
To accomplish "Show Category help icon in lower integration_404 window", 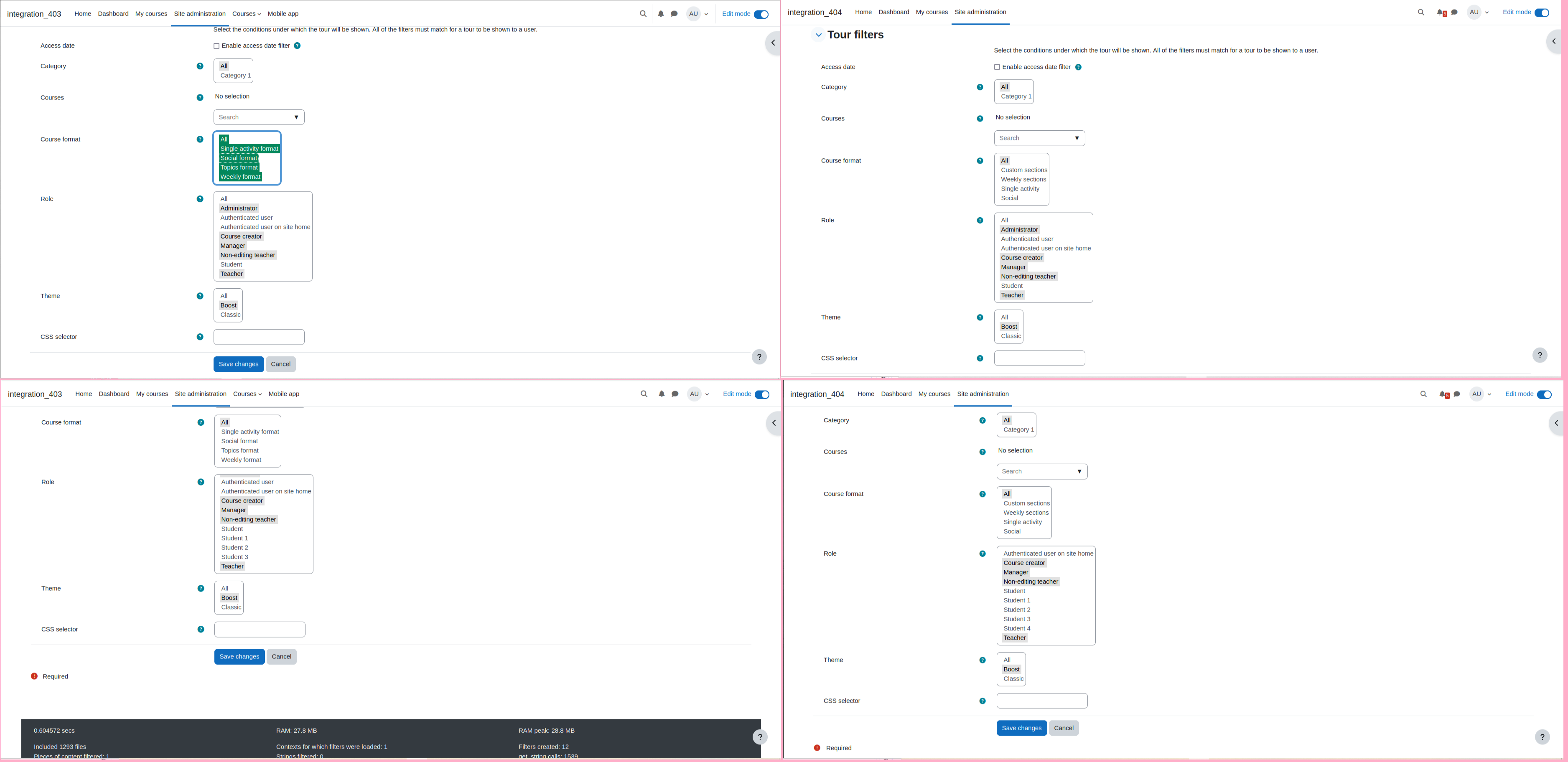I will (983, 421).
